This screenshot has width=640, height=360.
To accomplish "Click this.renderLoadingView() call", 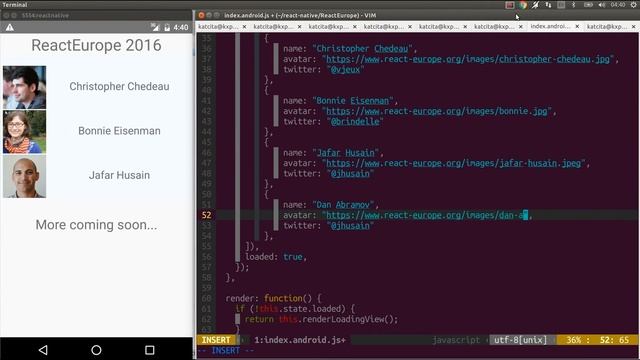I will tap(338, 319).
